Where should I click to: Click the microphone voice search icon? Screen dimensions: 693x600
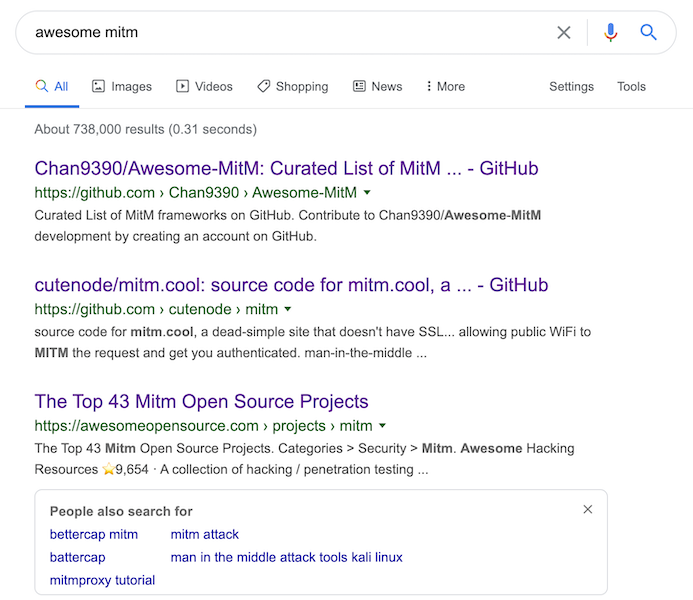point(610,33)
